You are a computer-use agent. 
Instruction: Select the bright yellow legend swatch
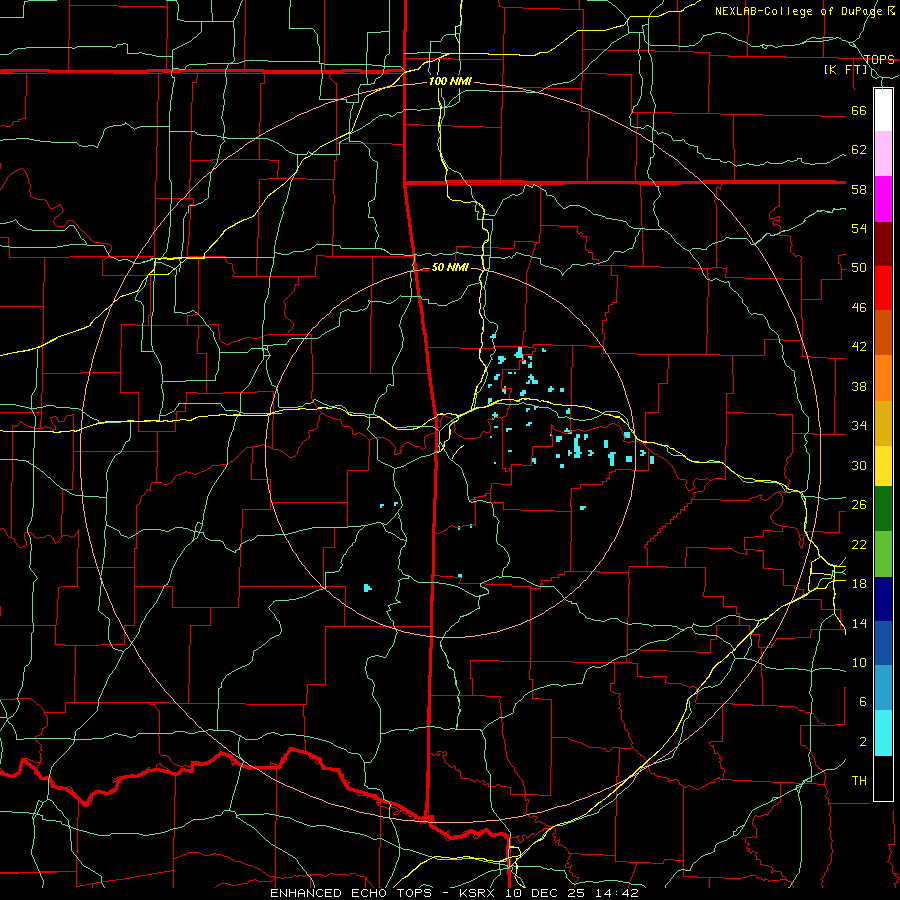coord(883,466)
